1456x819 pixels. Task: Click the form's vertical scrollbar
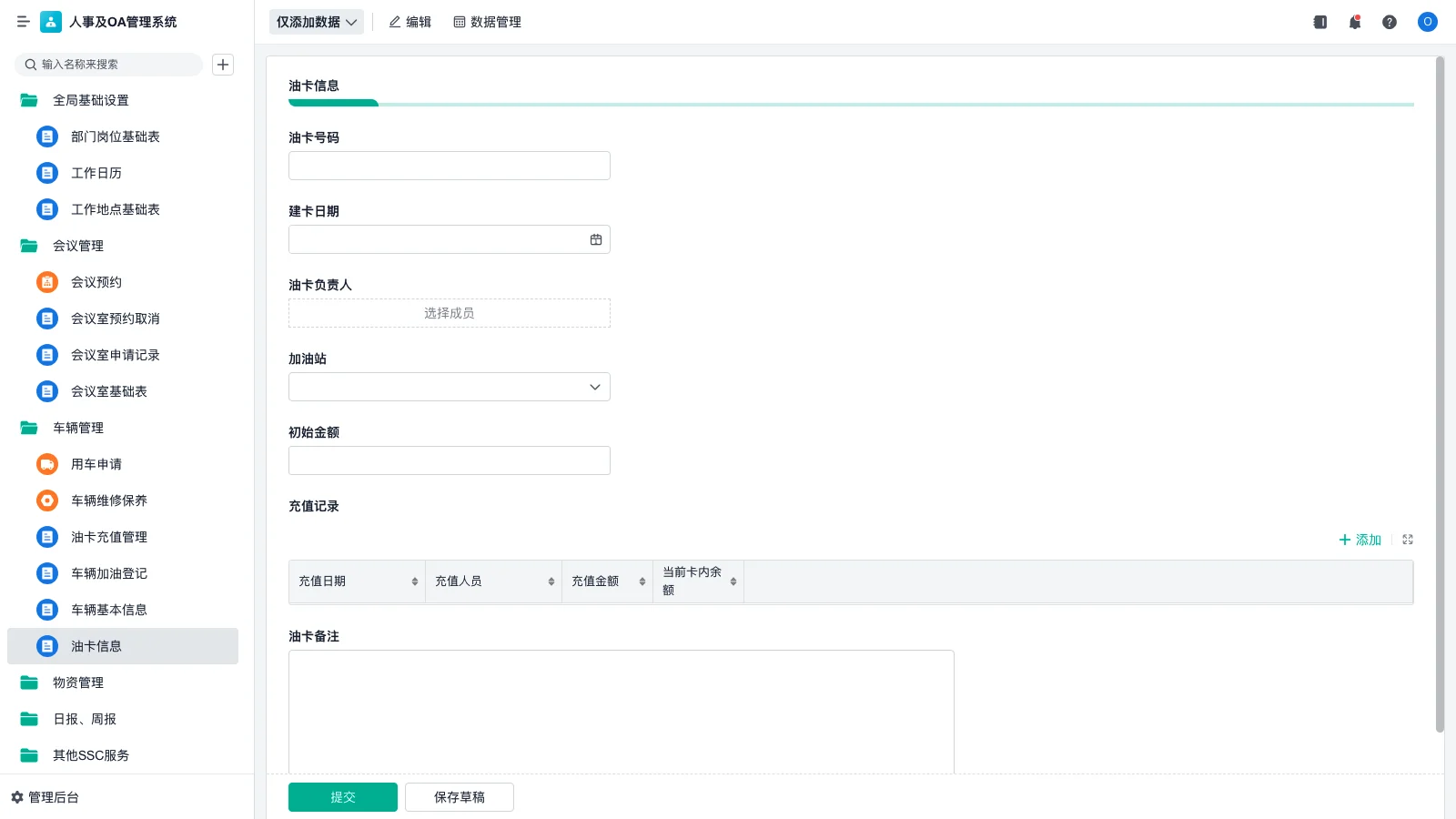coord(1440,394)
